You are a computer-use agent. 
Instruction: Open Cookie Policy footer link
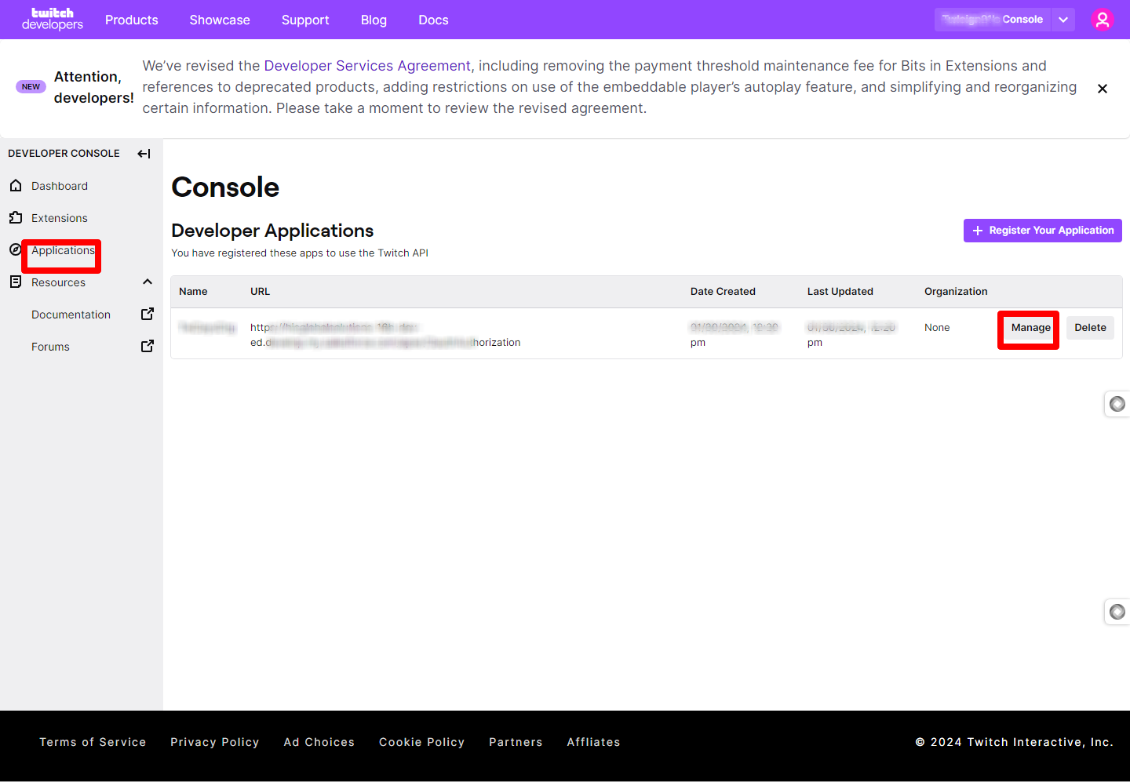[x=422, y=742]
